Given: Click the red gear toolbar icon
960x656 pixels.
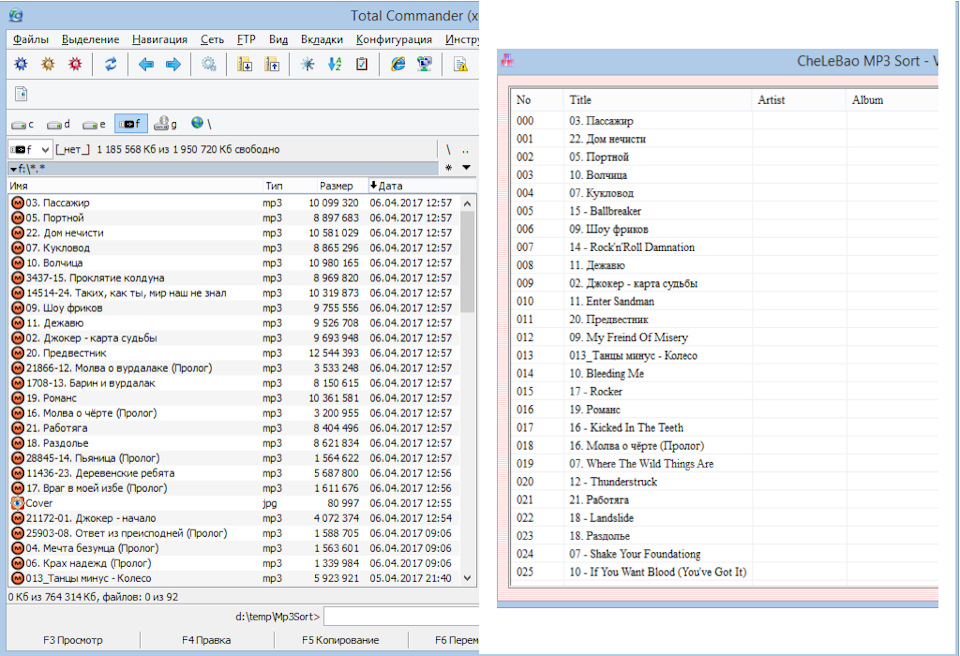Looking at the screenshot, I should (75, 64).
